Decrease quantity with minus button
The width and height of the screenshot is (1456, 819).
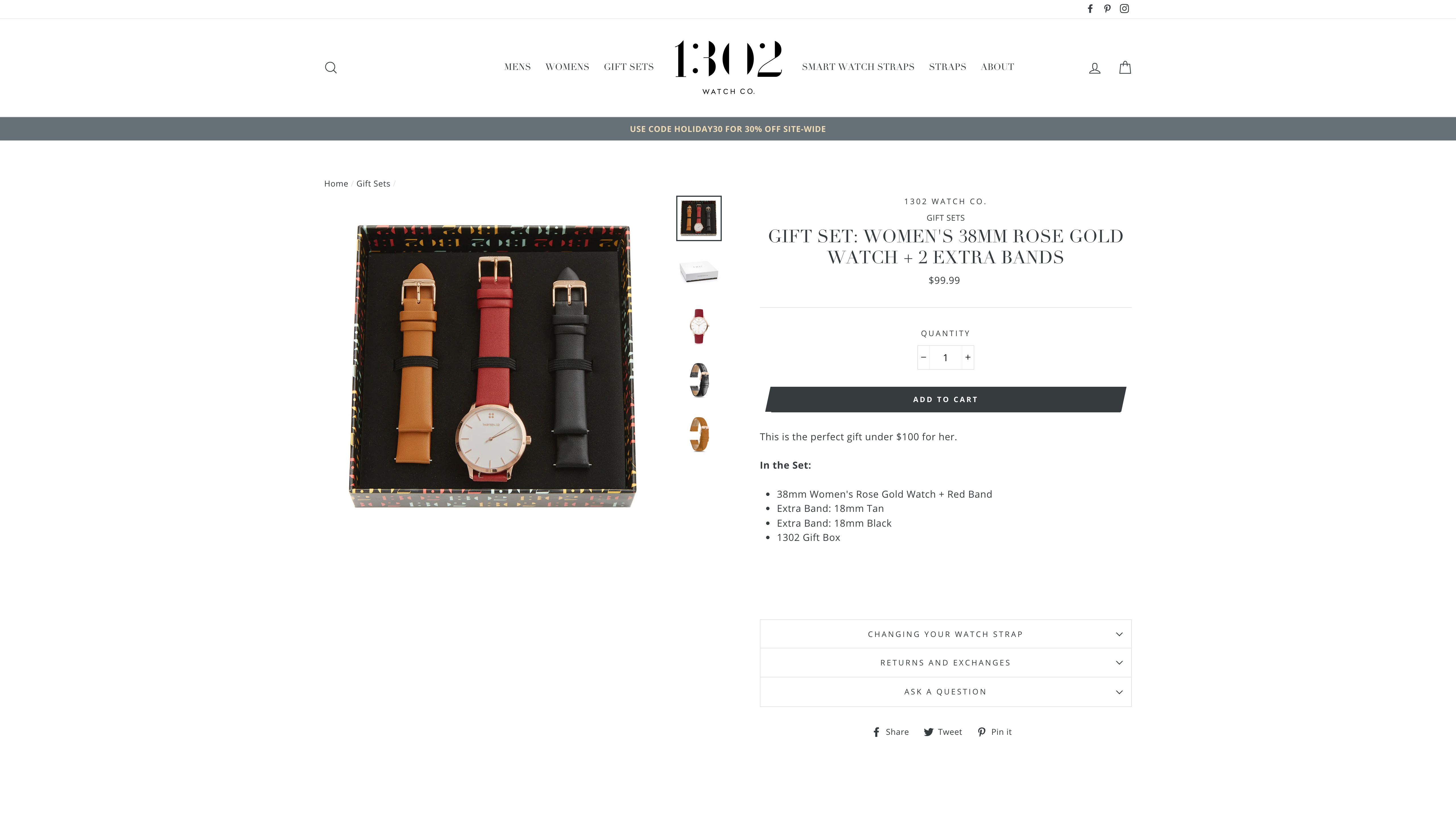924,357
